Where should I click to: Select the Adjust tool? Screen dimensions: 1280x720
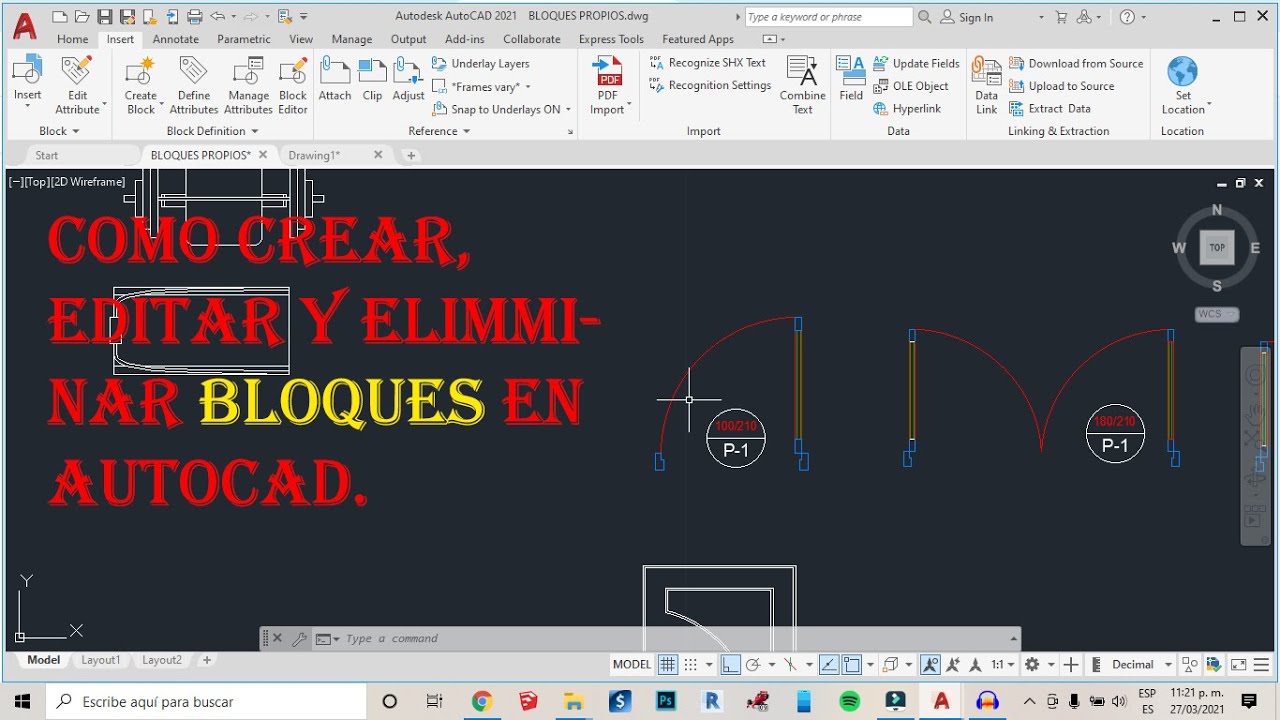[408, 80]
